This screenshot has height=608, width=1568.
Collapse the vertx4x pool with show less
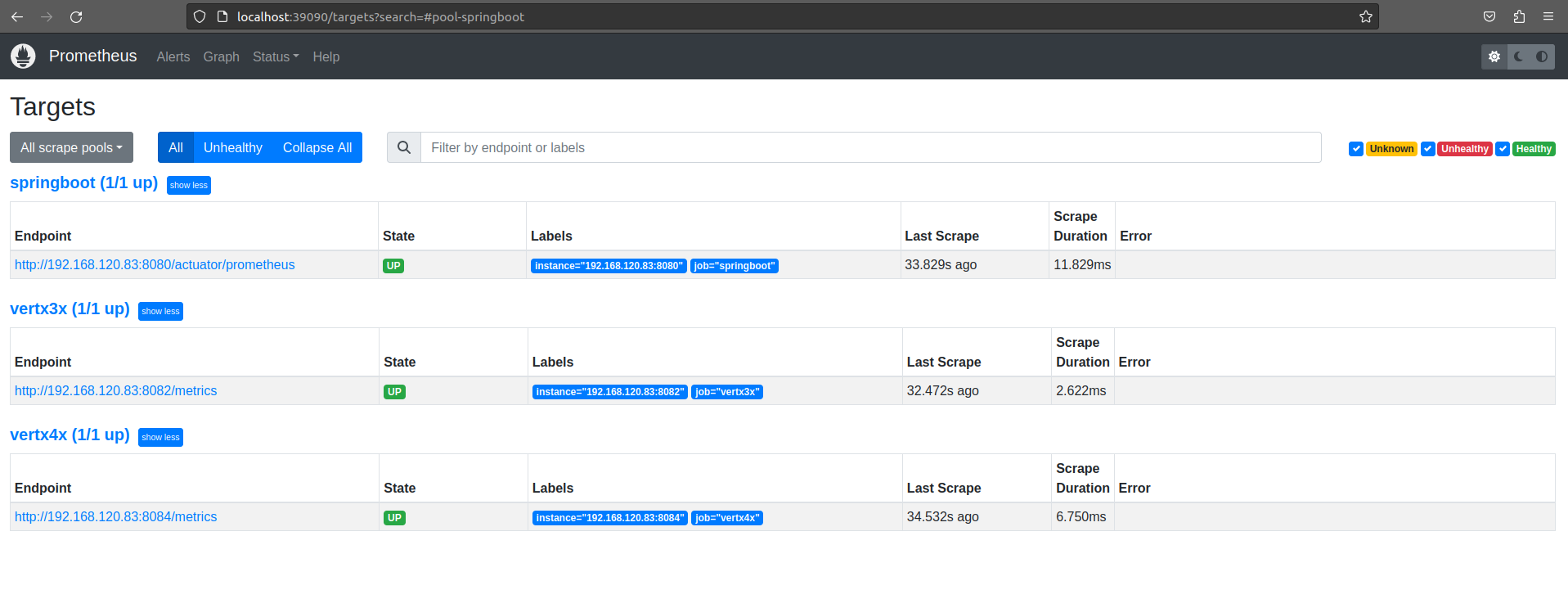(160, 437)
